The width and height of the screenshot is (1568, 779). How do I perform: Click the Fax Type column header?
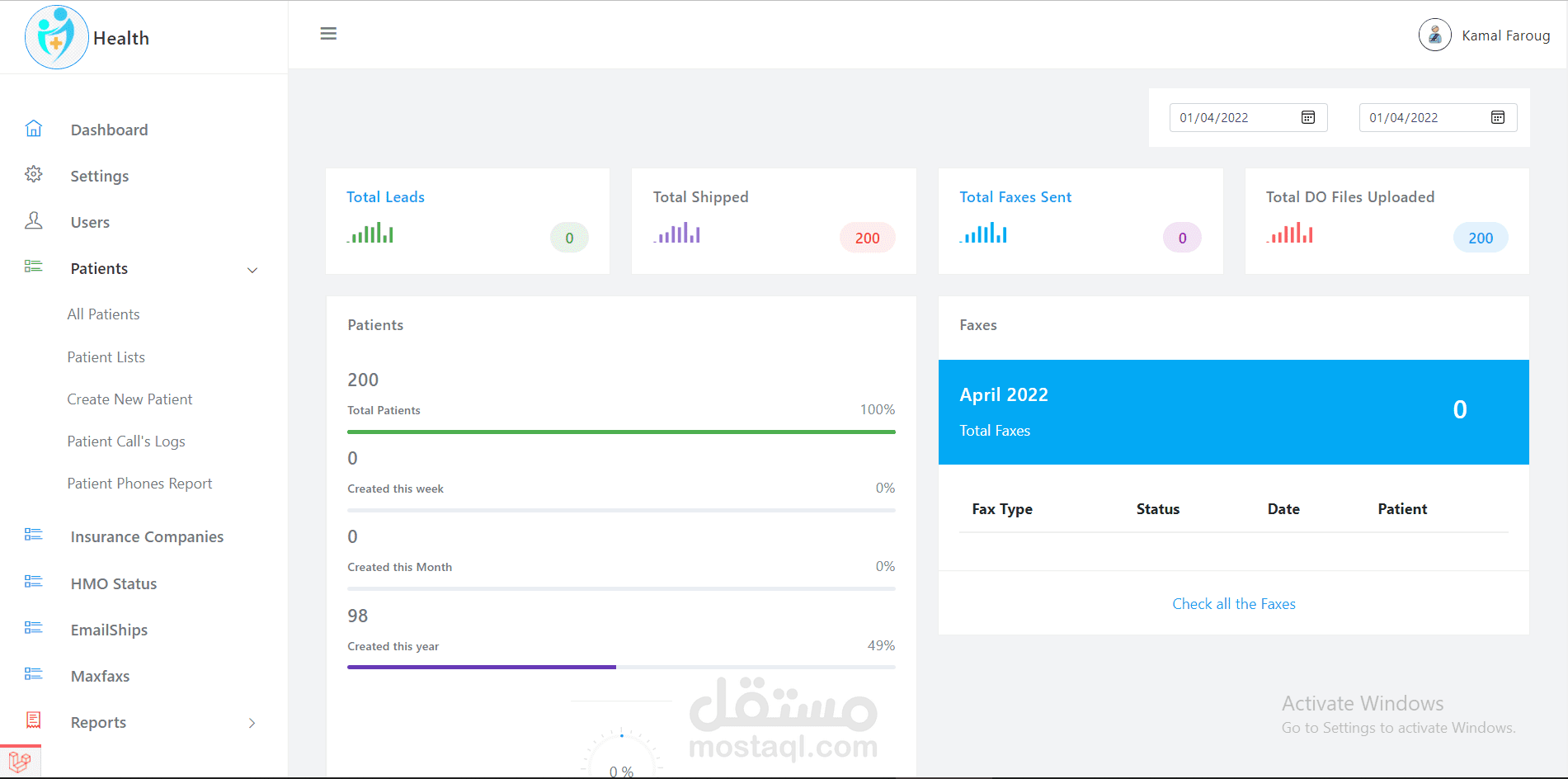point(1002,509)
